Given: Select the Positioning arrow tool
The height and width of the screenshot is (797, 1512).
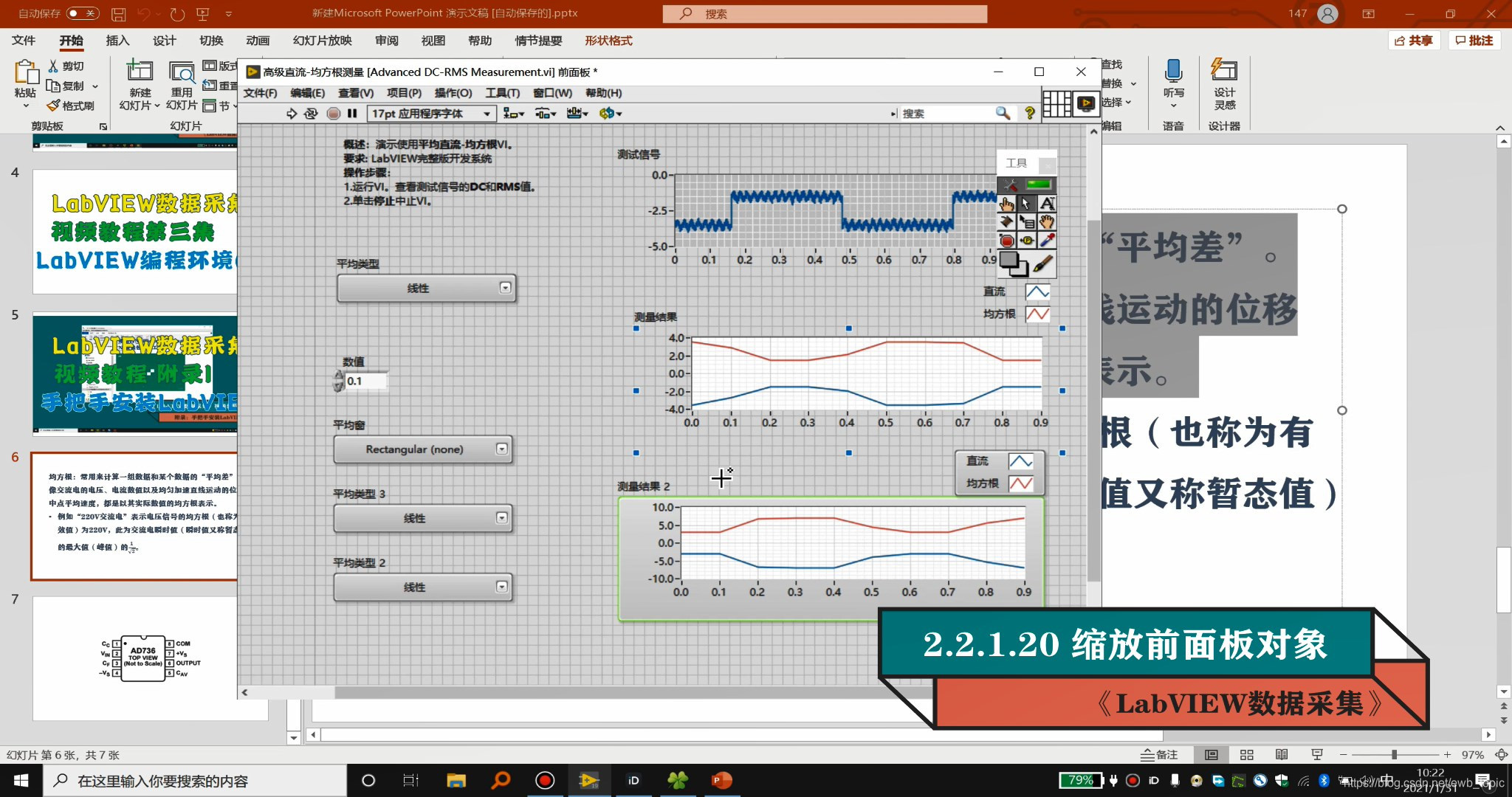Looking at the screenshot, I should pos(1026,204).
